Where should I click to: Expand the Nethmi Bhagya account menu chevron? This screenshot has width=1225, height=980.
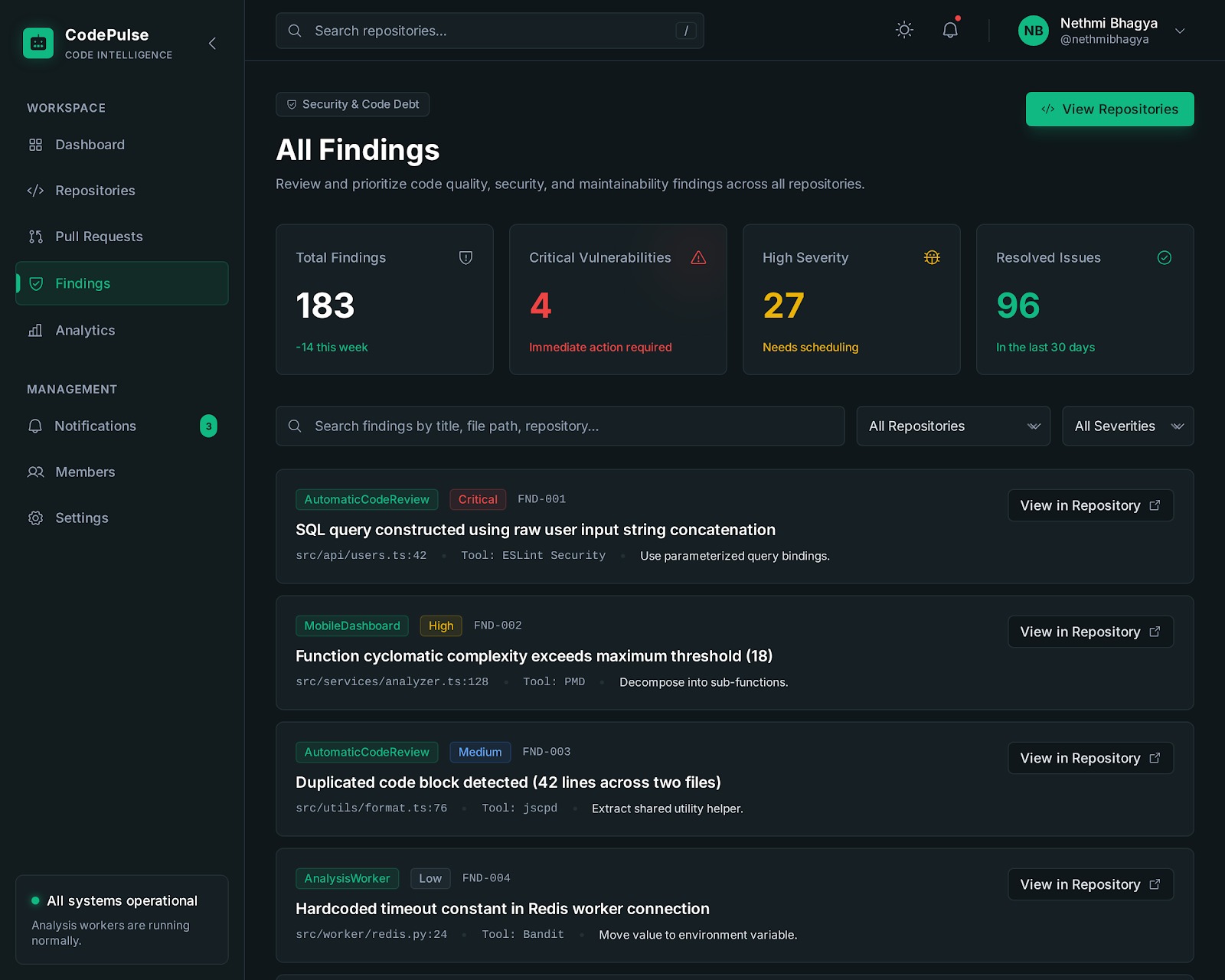(x=1180, y=31)
